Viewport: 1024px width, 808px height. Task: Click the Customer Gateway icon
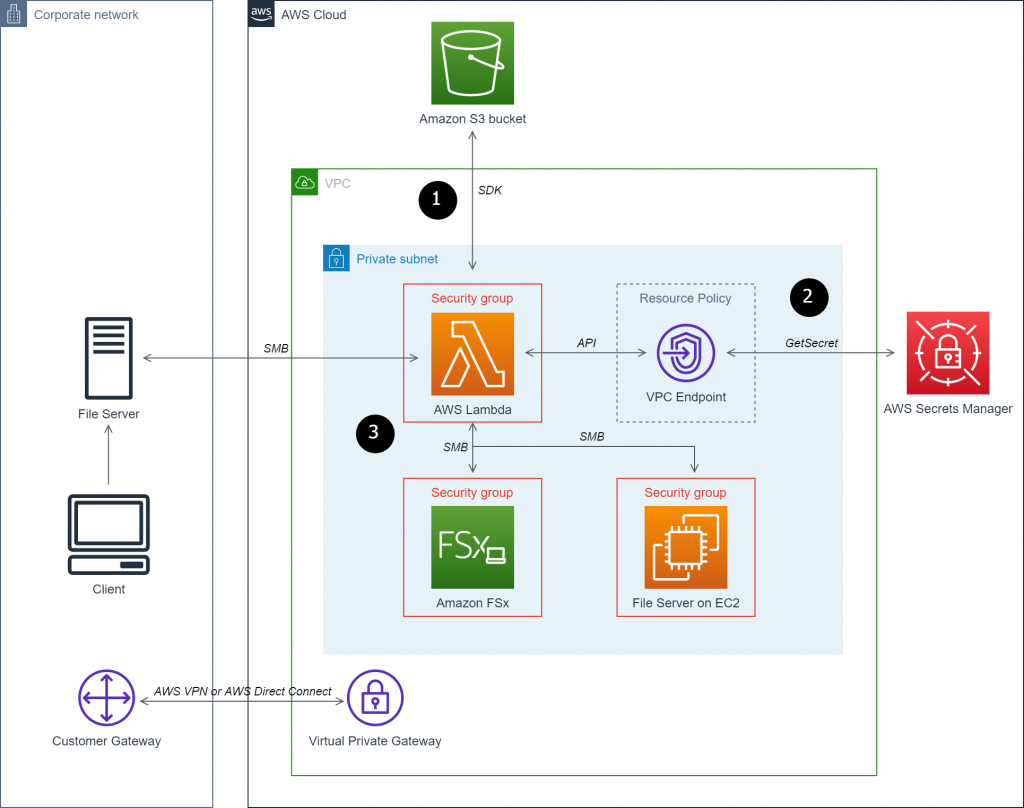point(106,698)
